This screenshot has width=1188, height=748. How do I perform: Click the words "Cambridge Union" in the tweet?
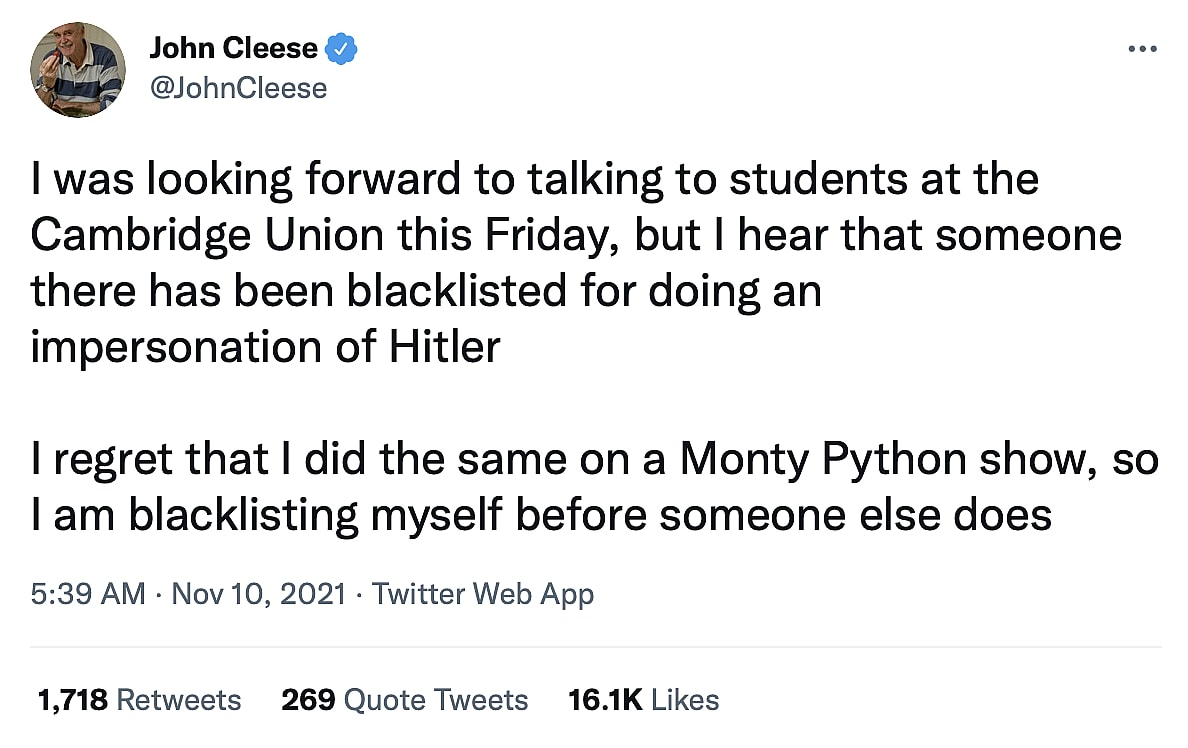[207, 235]
